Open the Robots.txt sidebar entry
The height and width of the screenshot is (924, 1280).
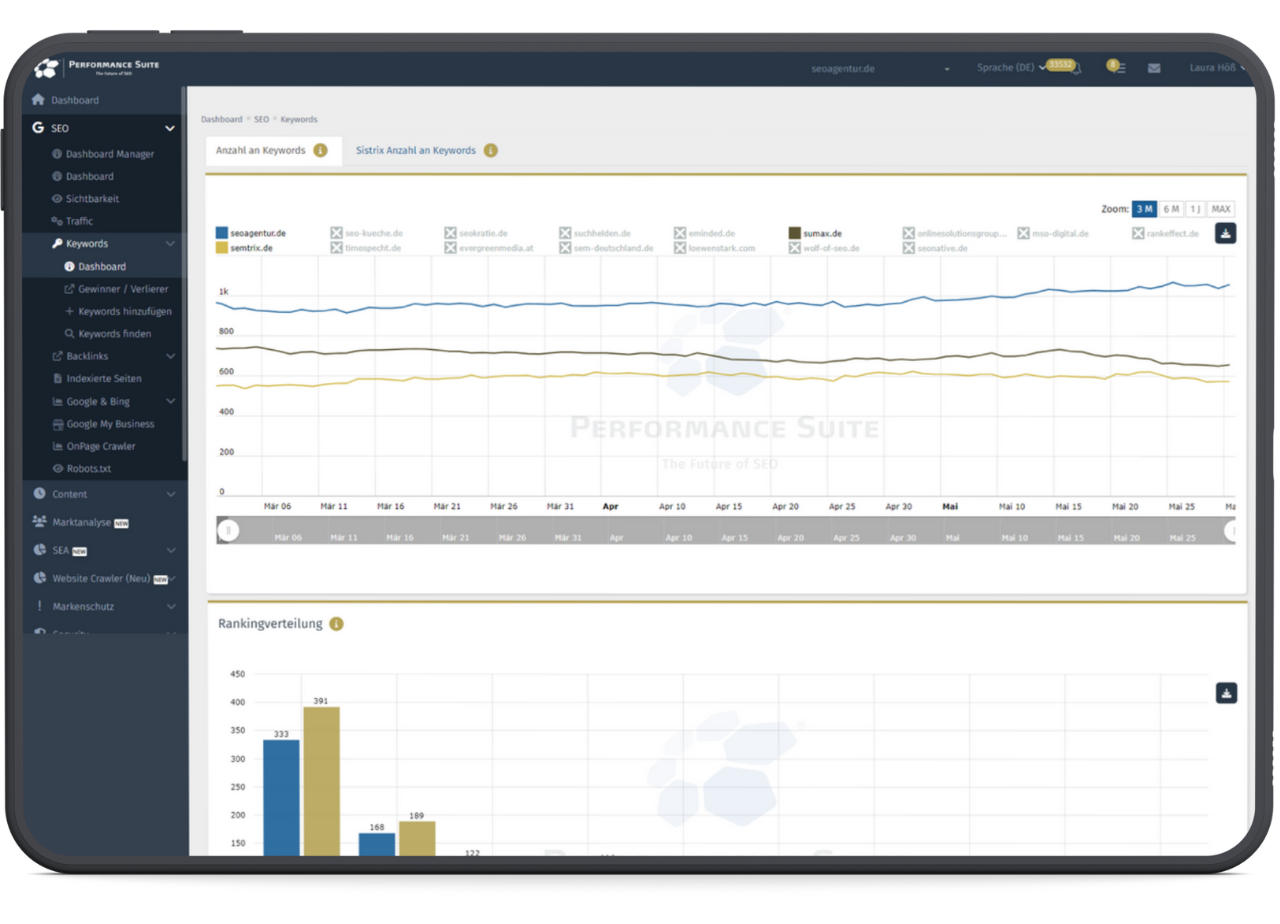coord(81,468)
